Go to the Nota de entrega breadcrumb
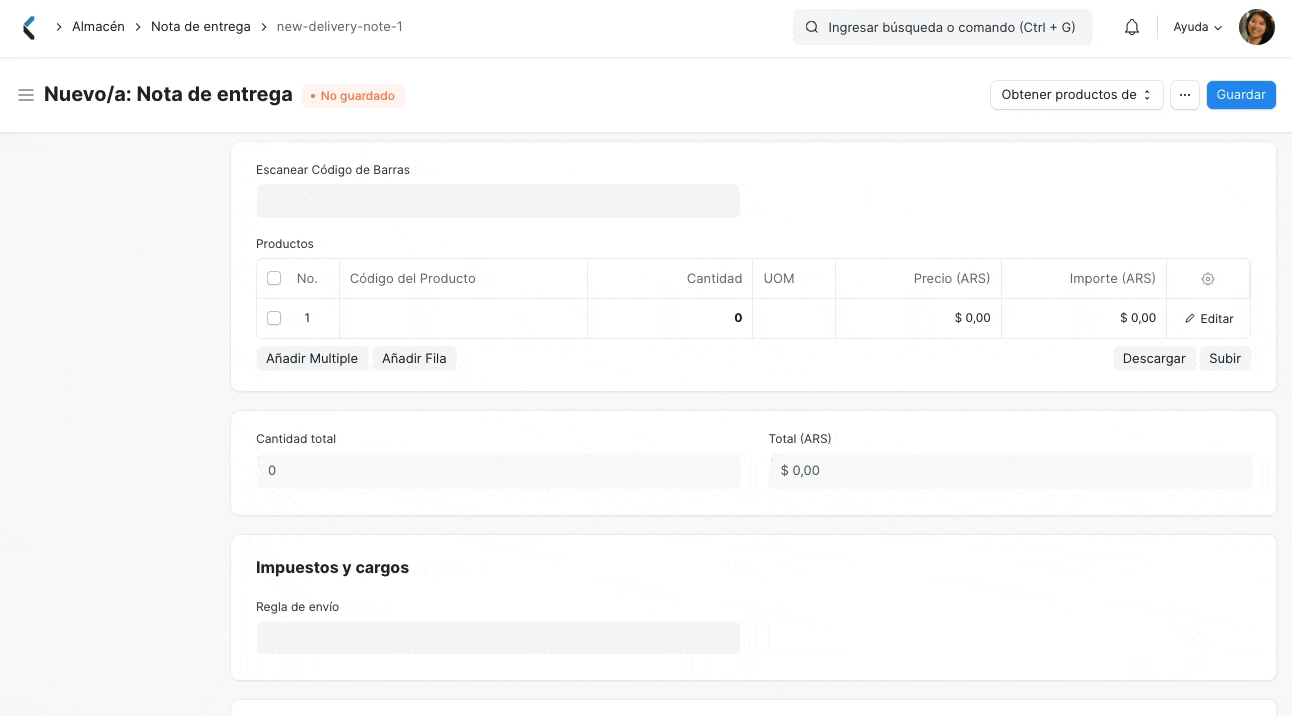The width and height of the screenshot is (1292, 716). coord(201,27)
